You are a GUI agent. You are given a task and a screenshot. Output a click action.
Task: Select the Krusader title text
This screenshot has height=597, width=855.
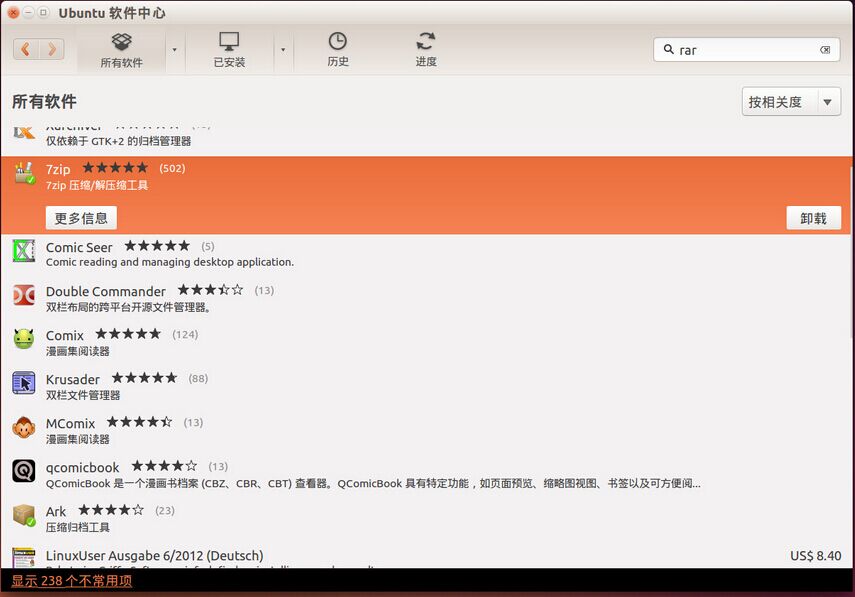click(73, 379)
